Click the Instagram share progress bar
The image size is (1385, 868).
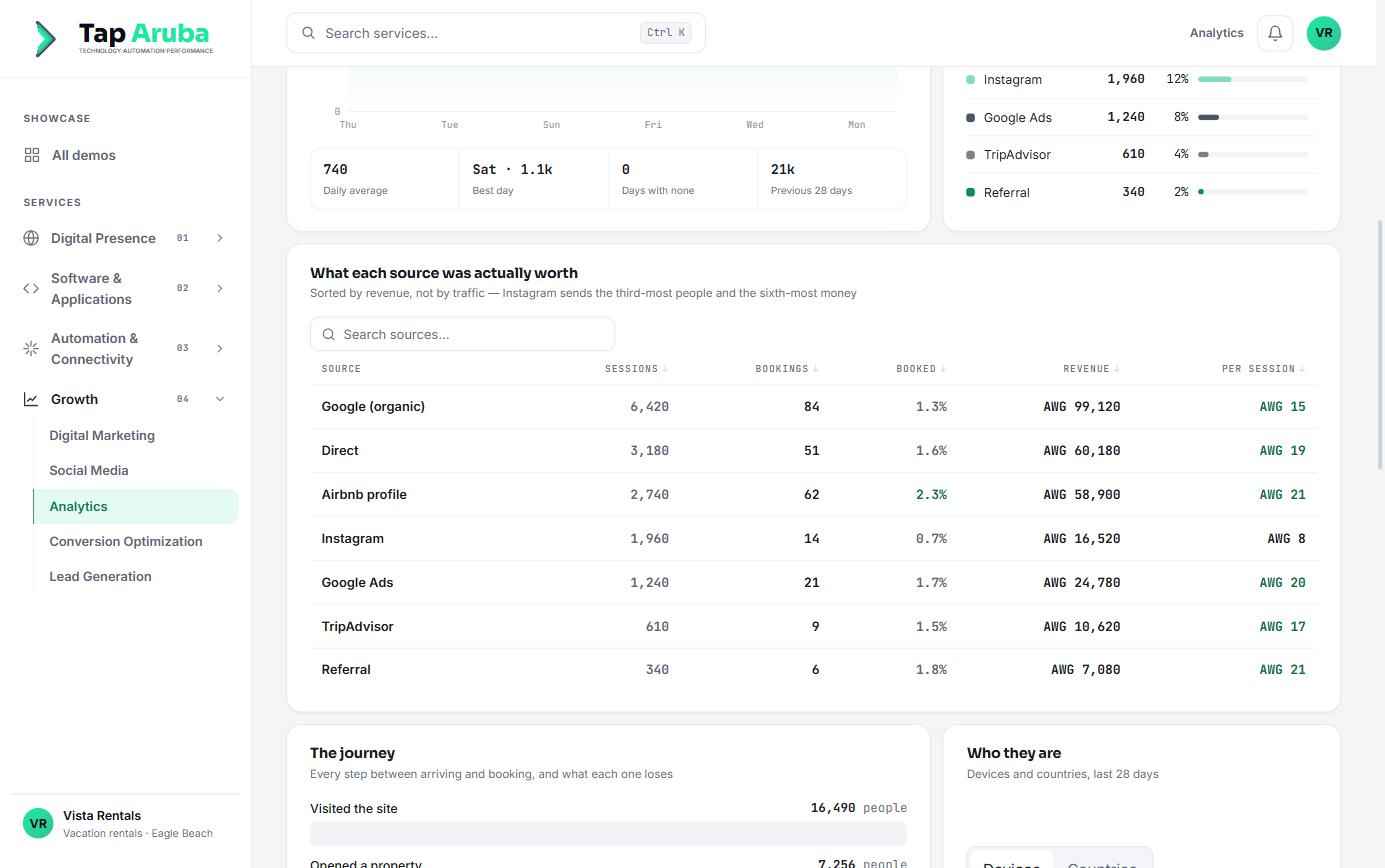[x=1253, y=79]
